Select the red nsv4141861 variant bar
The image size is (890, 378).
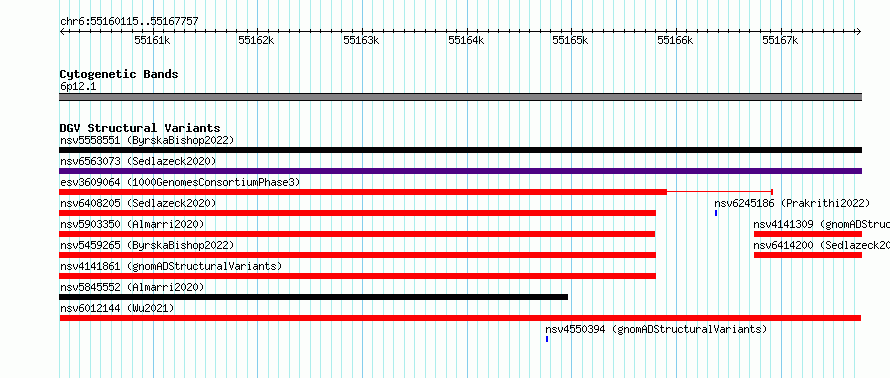click(358, 276)
